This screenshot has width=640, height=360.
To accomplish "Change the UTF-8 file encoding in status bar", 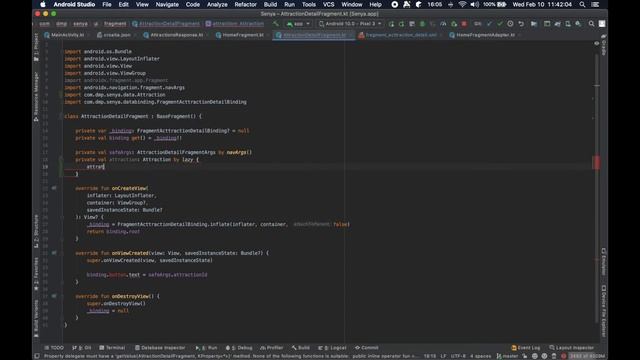I will [458, 356].
